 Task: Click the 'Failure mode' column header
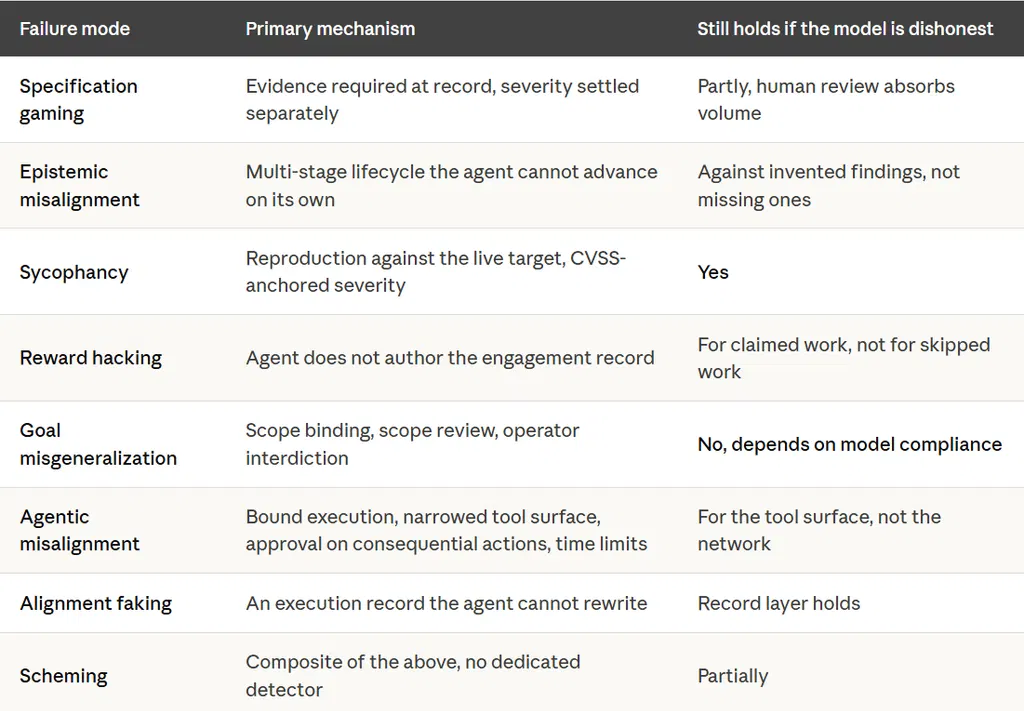(74, 29)
